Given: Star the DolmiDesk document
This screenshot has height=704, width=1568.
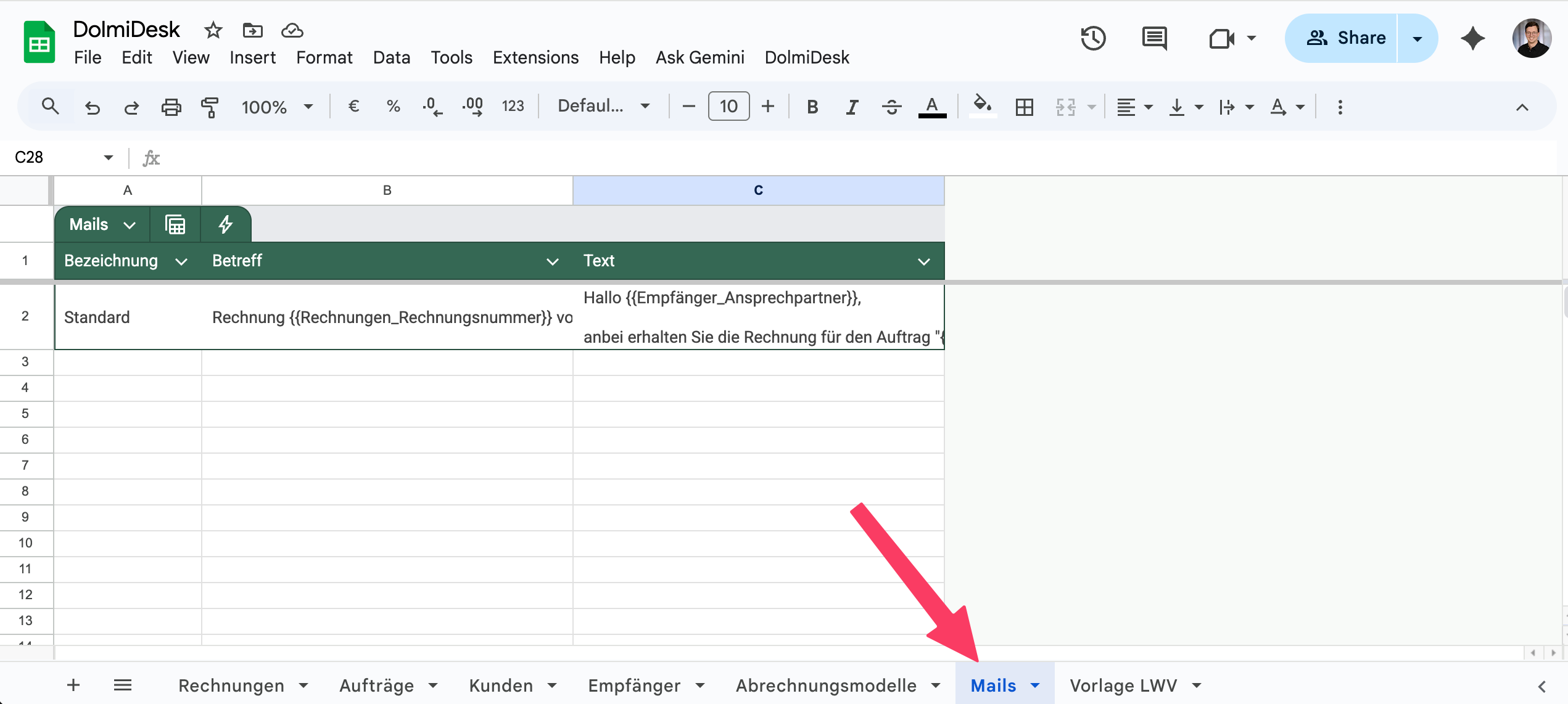Looking at the screenshot, I should pyautogui.click(x=213, y=30).
